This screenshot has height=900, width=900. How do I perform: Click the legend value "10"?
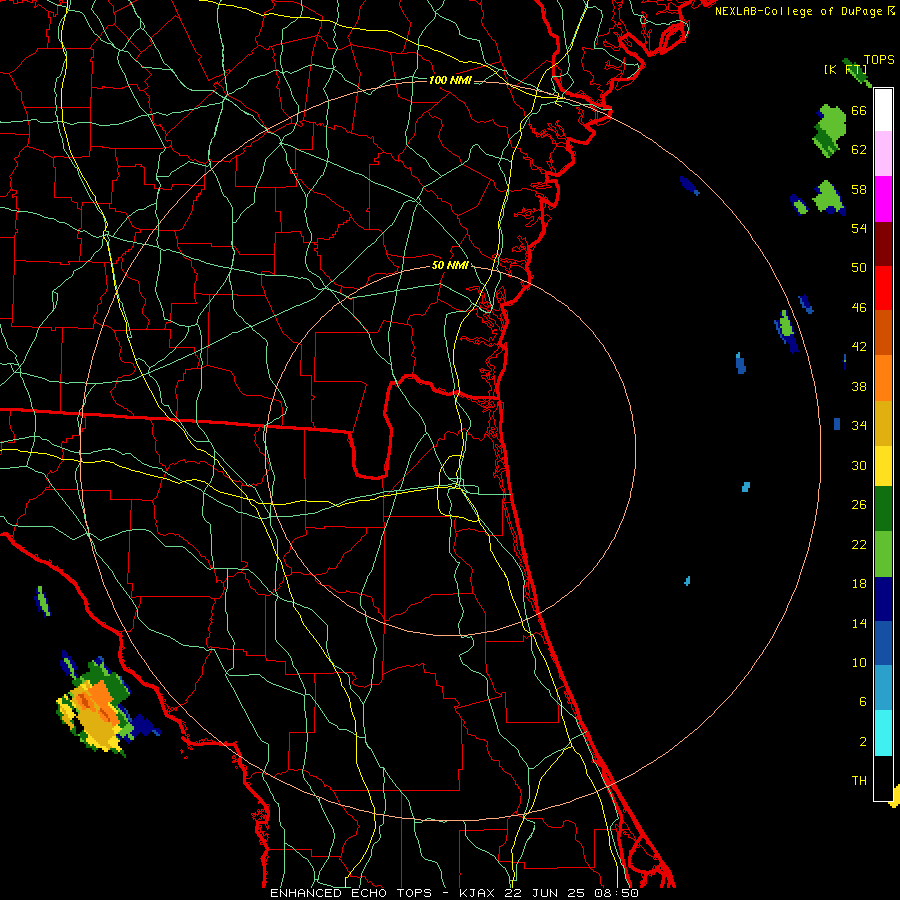click(859, 663)
